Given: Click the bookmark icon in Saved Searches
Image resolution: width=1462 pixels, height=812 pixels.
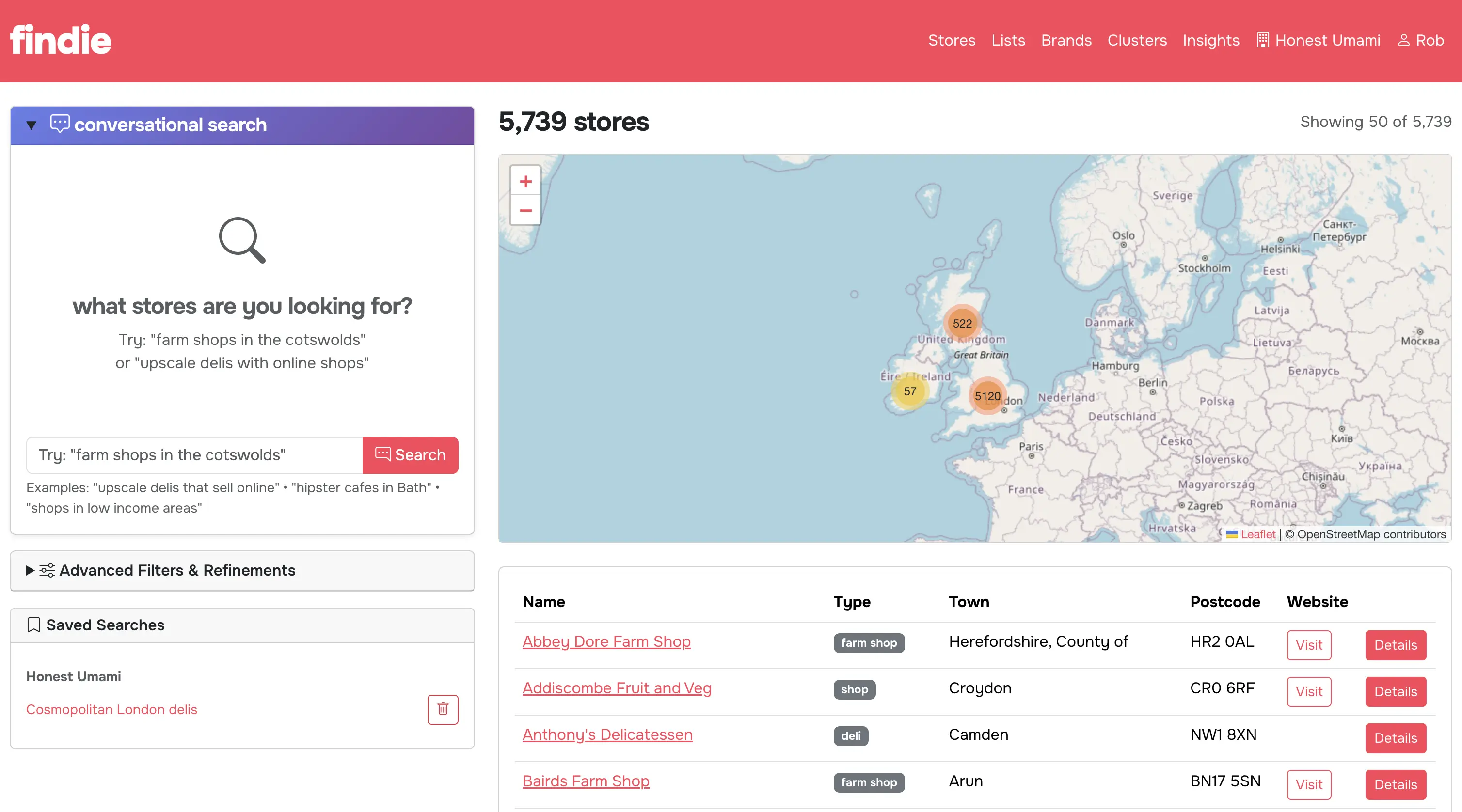Looking at the screenshot, I should click(34, 624).
